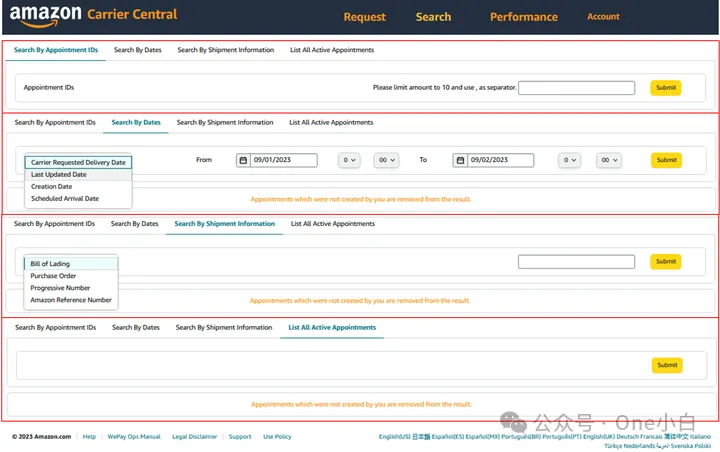Viewport: 720px width, 452px height.
Task: Open the calendar icon beside the From date
Action: click(243, 160)
